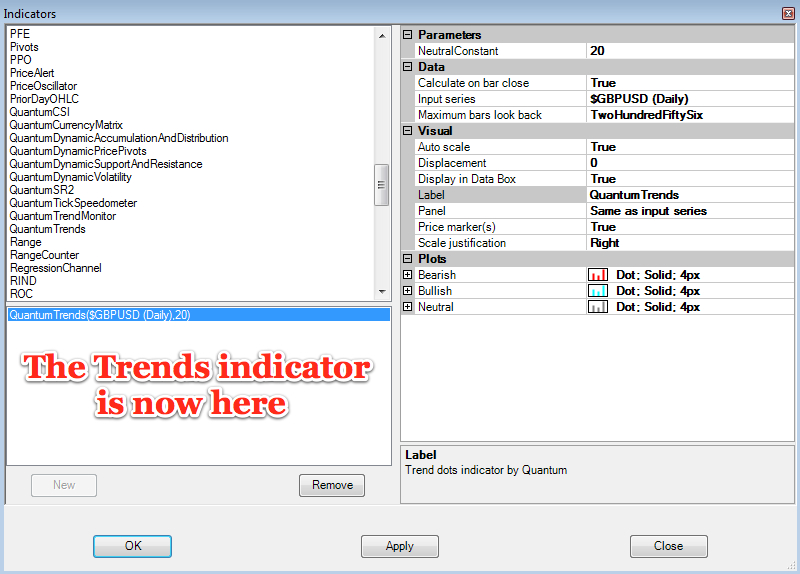Click the Apply button

click(x=399, y=546)
